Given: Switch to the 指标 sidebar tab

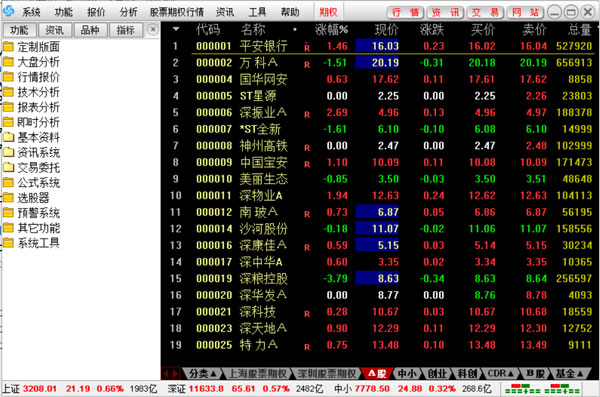Looking at the screenshot, I should coord(126,30).
